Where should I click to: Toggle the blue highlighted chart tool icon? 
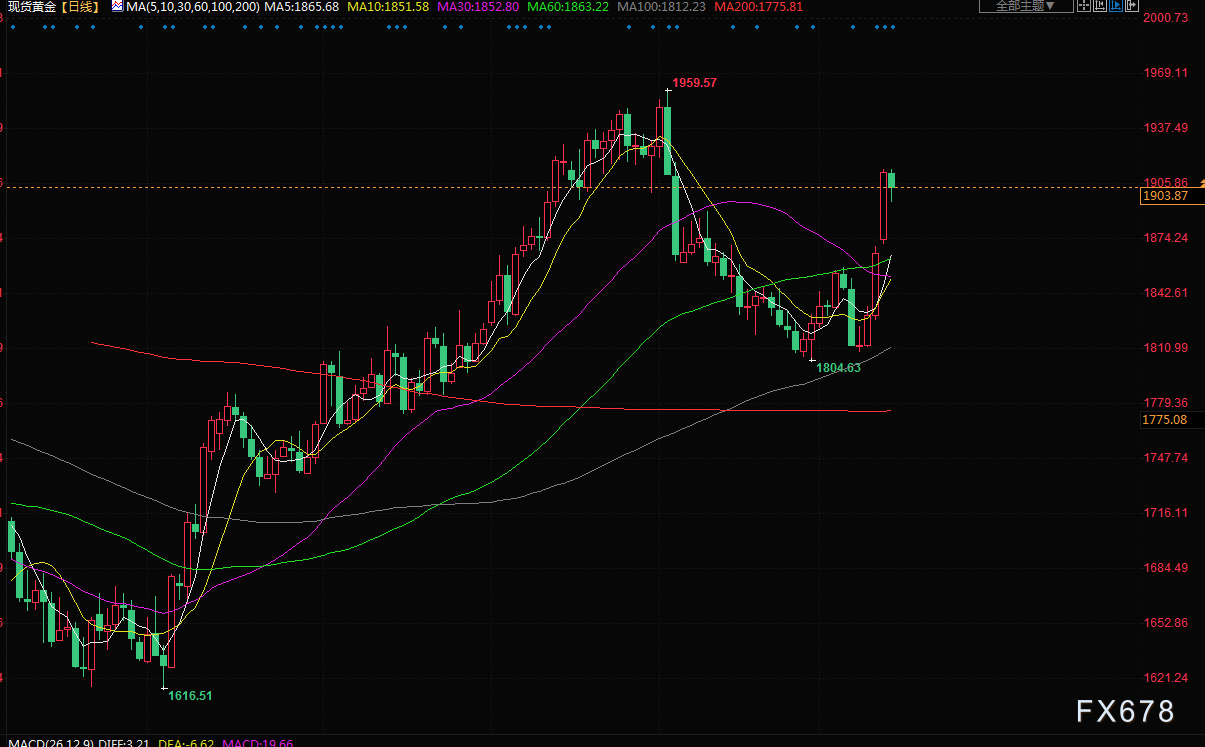tap(1116, 6)
